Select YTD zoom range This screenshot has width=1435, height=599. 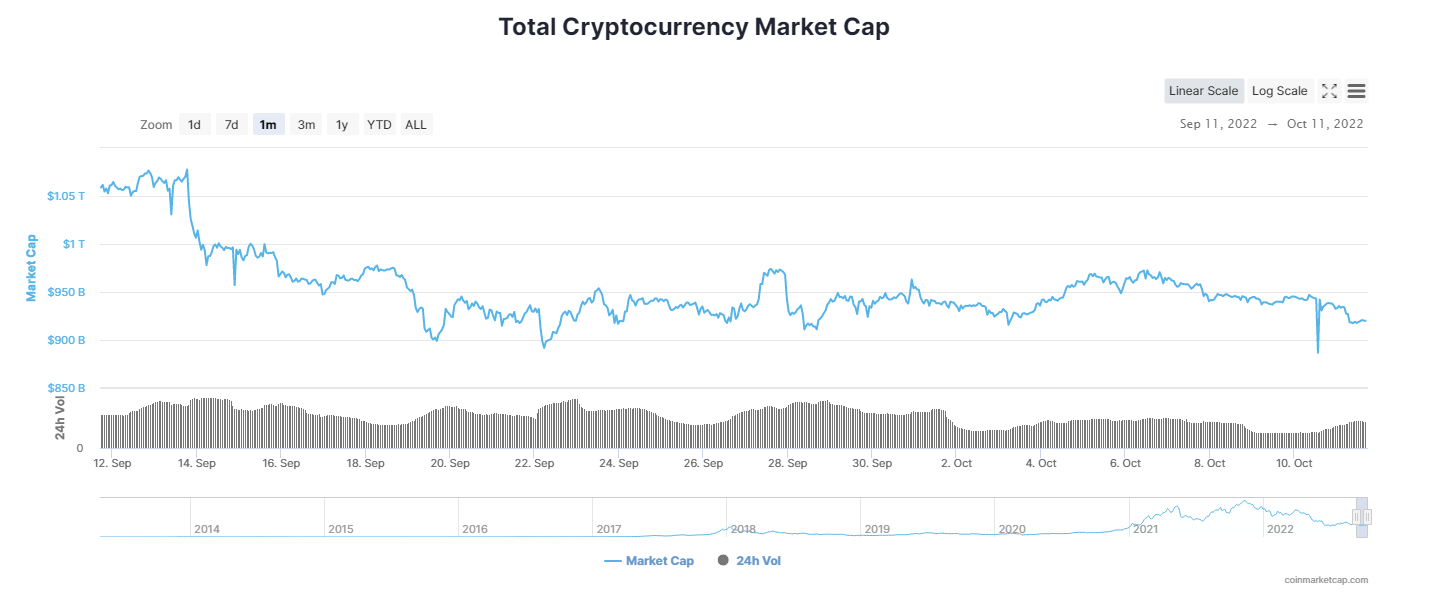click(379, 125)
